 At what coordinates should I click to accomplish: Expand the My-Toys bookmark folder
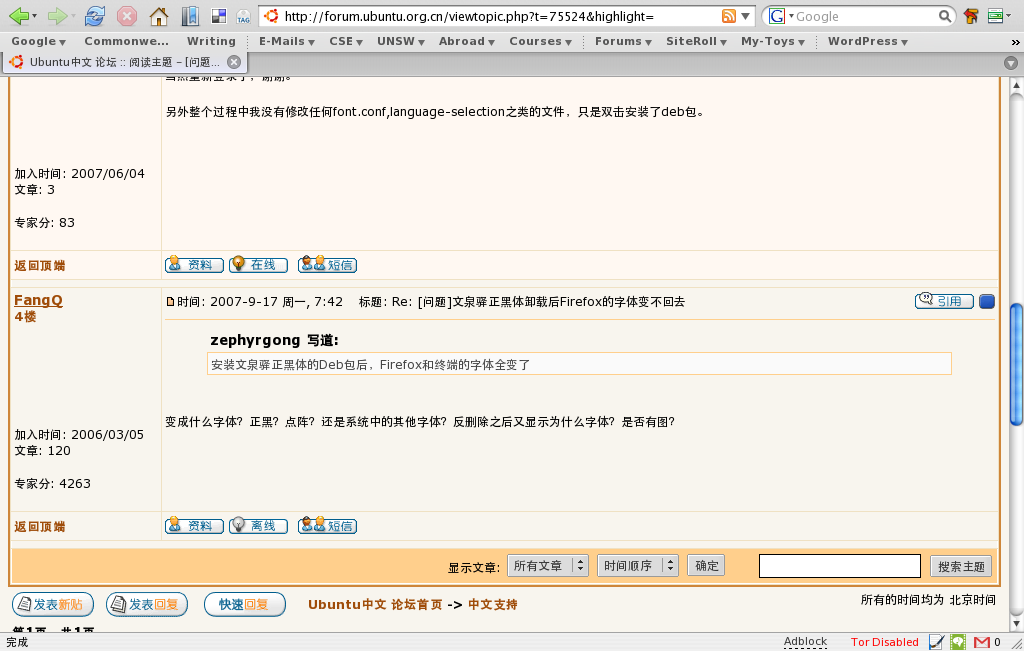(x=773, y=41)
